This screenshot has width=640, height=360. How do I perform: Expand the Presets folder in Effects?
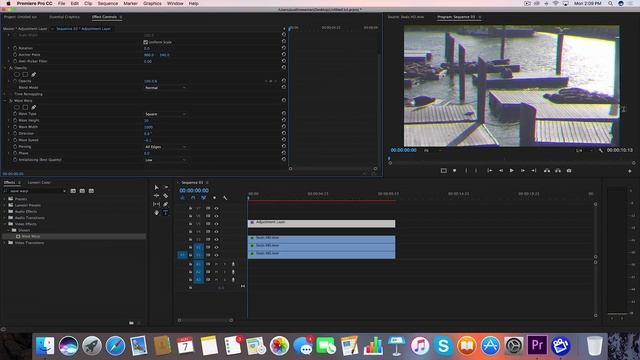pyautogui.click(x=5, y=199)
